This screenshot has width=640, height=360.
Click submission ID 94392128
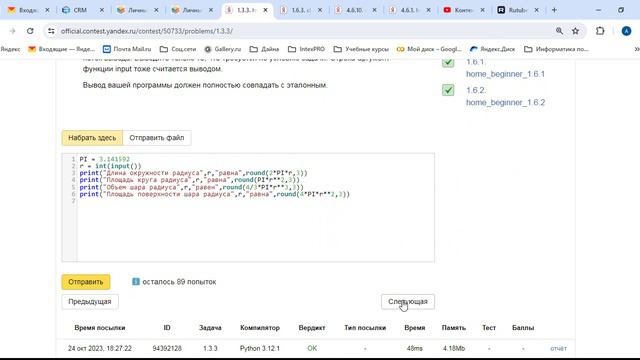(x=167, y=349)
